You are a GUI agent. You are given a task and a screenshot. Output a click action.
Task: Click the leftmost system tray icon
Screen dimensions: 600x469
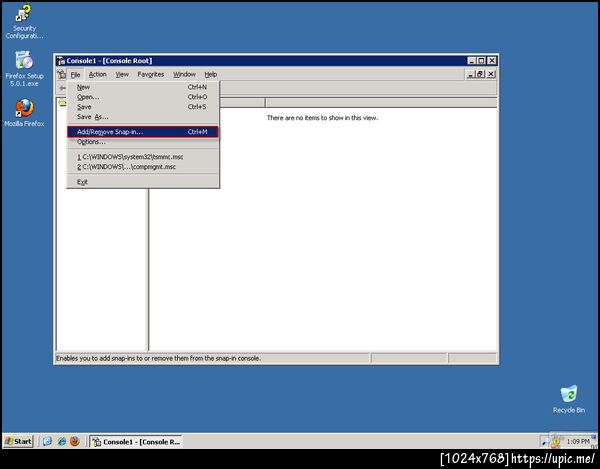(x=545, y=442)
